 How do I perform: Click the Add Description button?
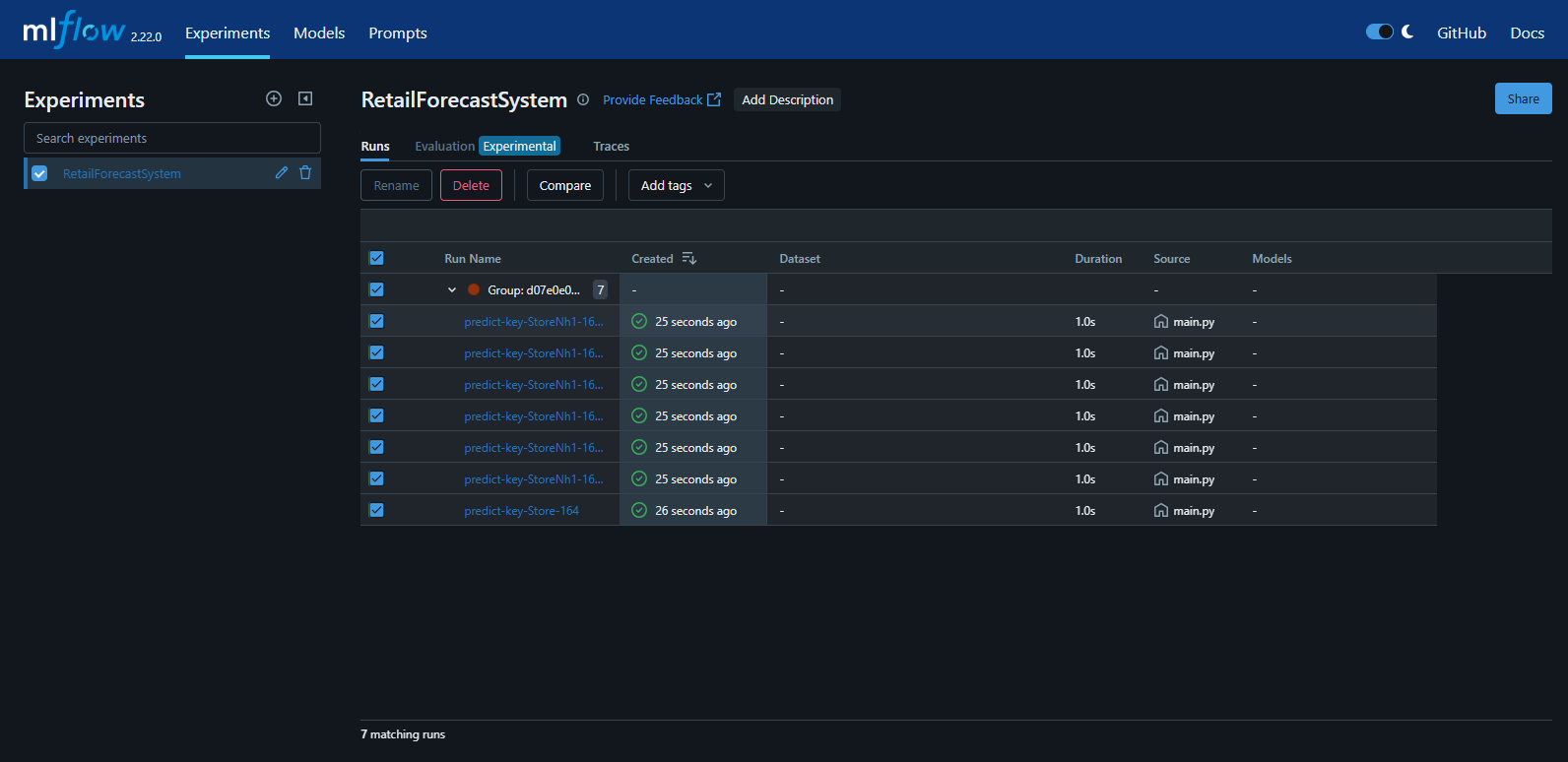click(787, 99)
